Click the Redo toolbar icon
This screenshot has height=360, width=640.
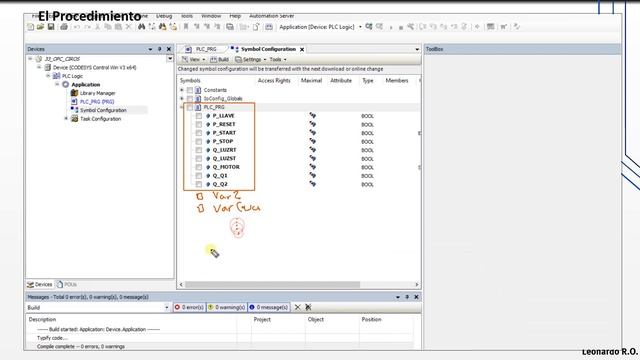pyautogui.click(x=87, y=27)
